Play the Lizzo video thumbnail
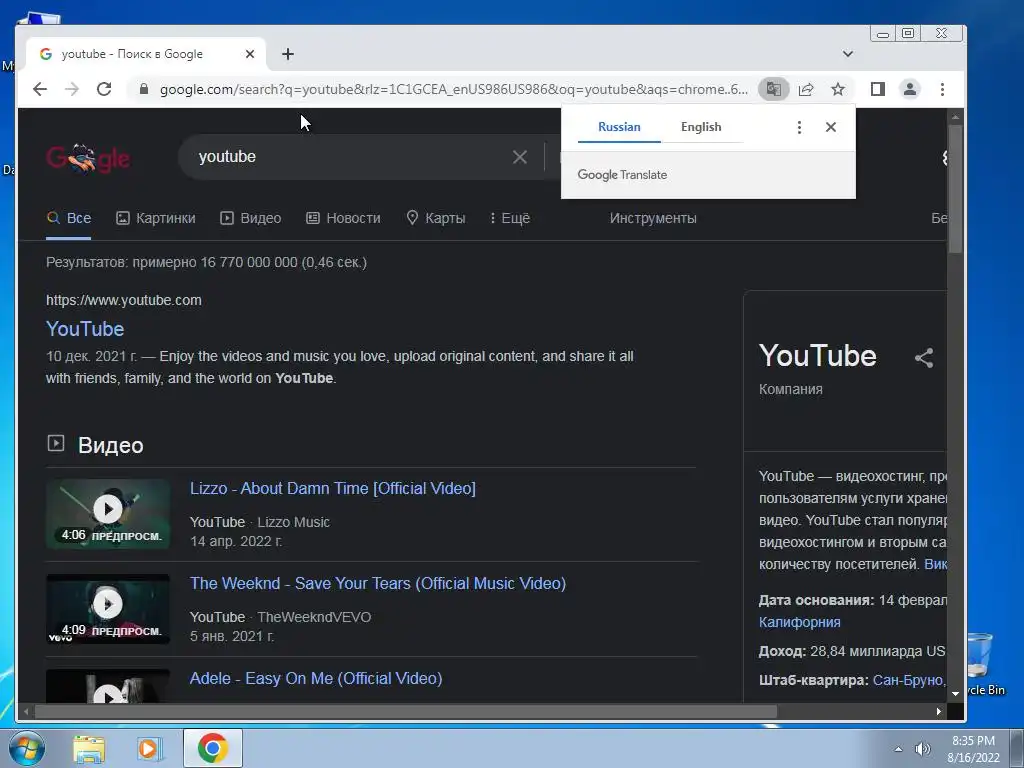The width and height of the screenshot is (1024, 768). click(108, 514)
